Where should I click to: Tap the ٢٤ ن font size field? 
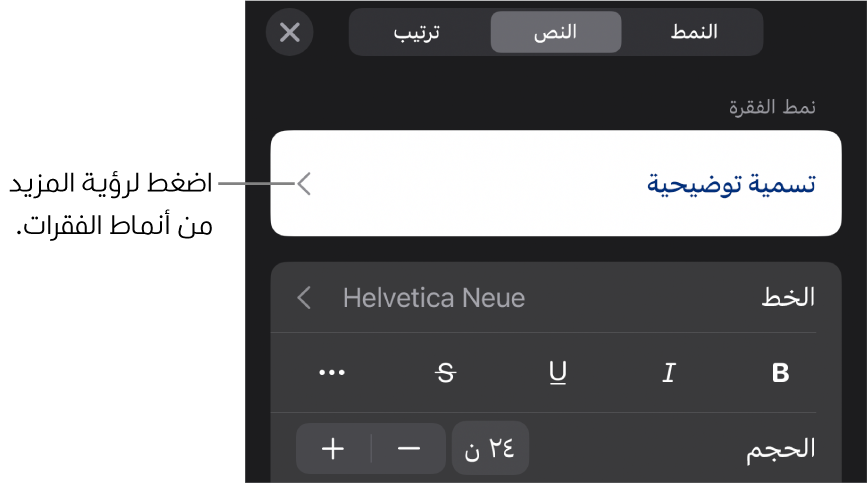click(490, 449)
